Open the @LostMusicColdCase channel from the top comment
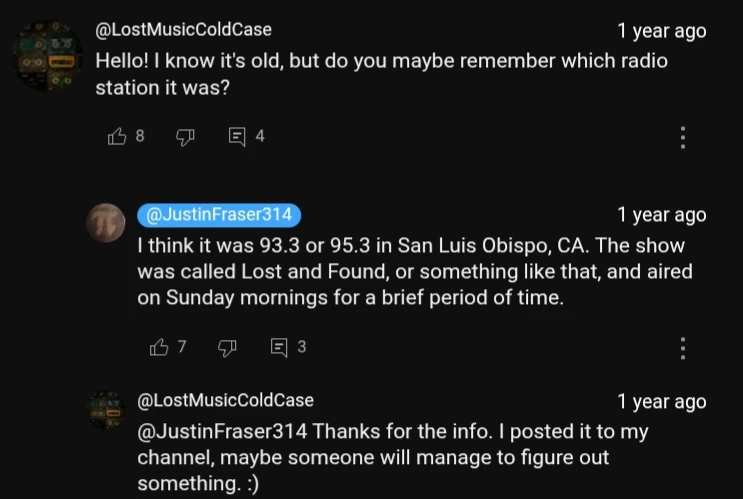Screen dimensions: 743x499 (183, 30)
